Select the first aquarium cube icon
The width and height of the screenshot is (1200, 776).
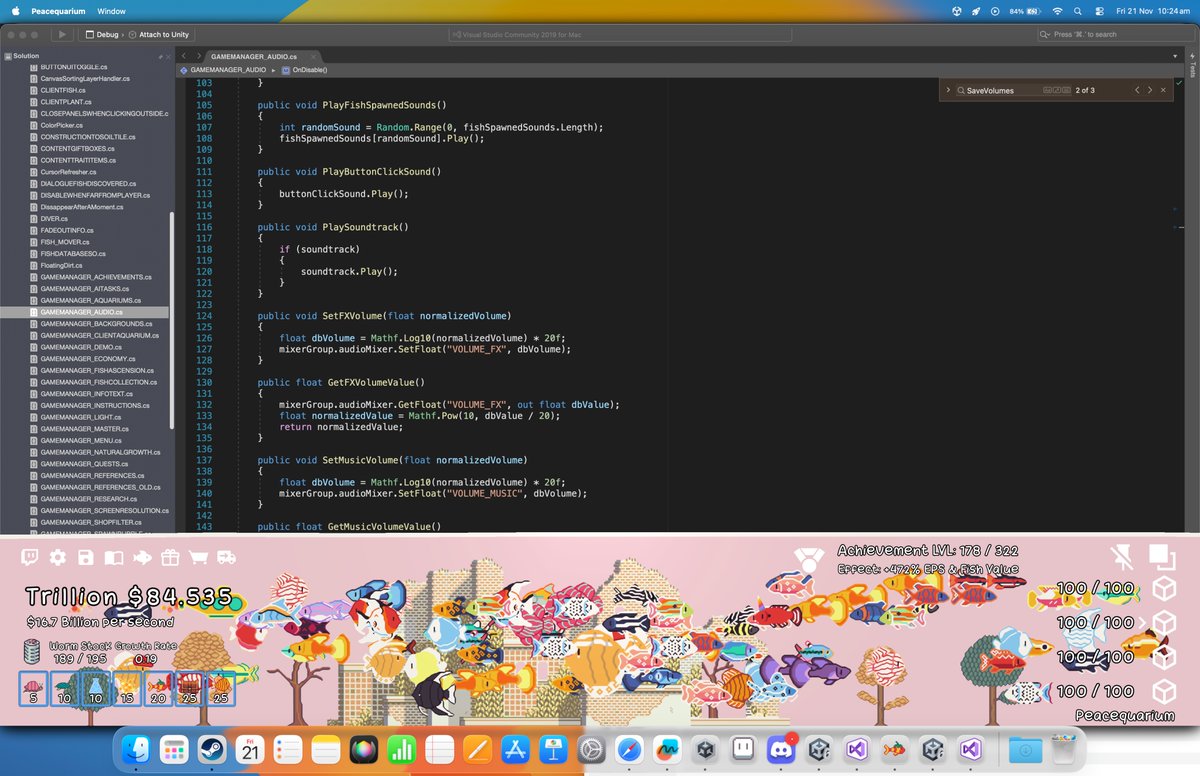(x=1162, y=588)
